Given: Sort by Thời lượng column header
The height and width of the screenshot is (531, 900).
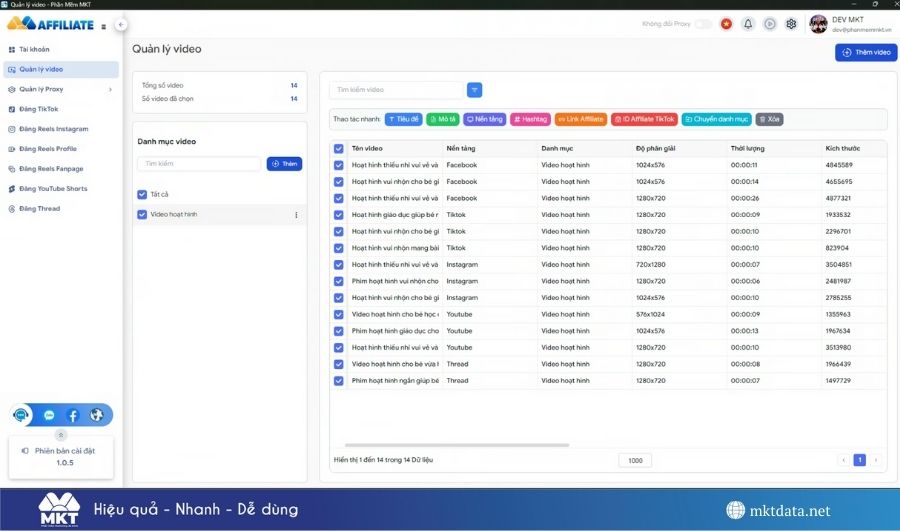Looking at the screenshot, I should [747, 149].
